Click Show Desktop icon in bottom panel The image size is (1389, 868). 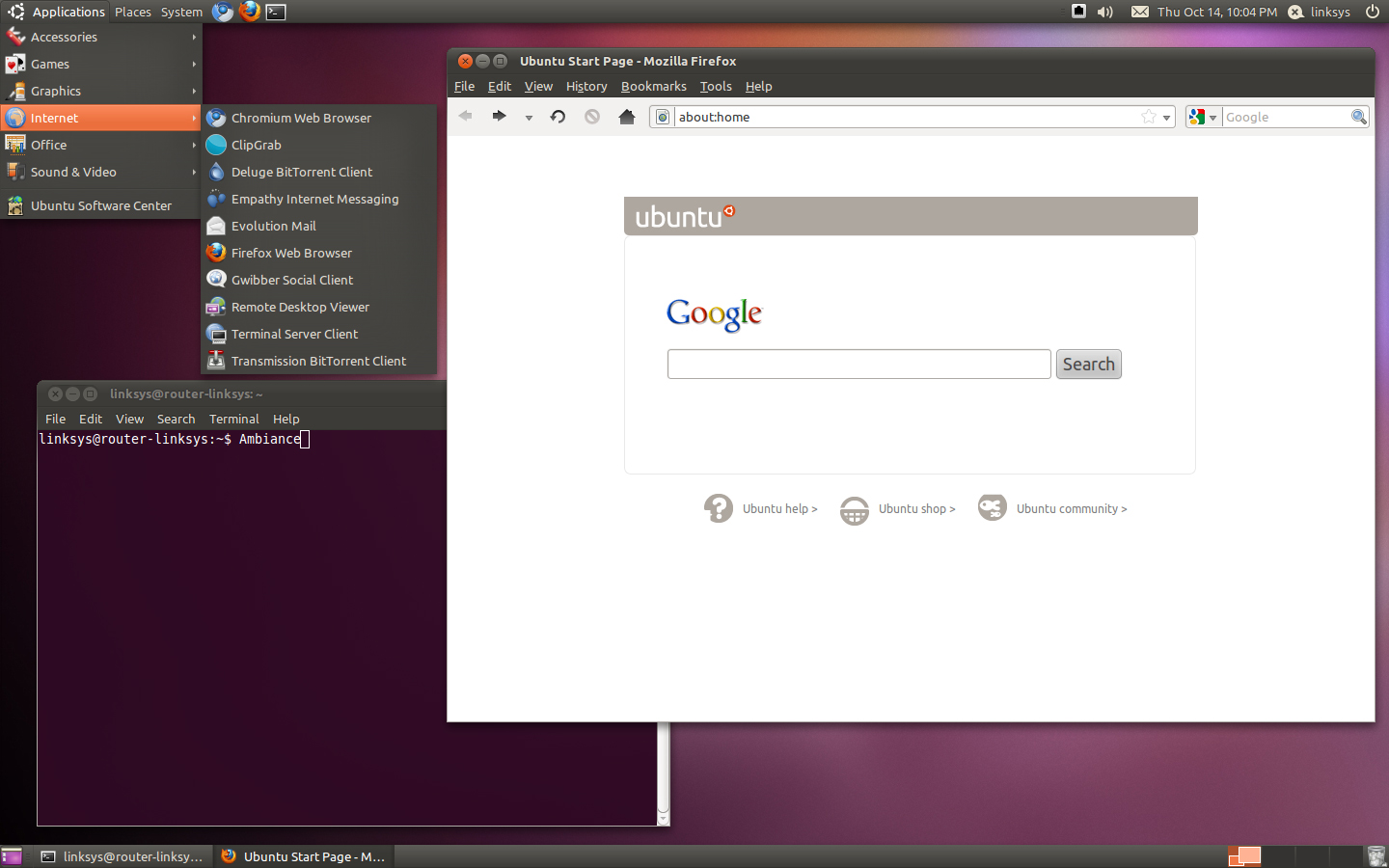click(x=12, y=856)
